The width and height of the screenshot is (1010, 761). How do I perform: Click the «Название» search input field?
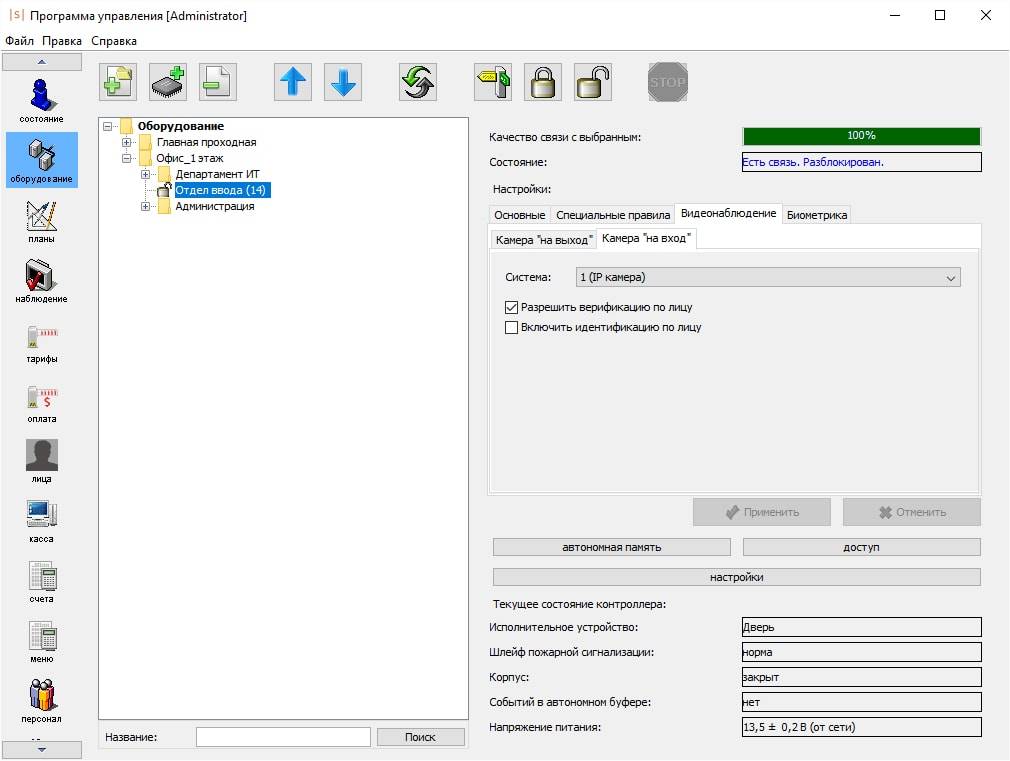[283, 737]
